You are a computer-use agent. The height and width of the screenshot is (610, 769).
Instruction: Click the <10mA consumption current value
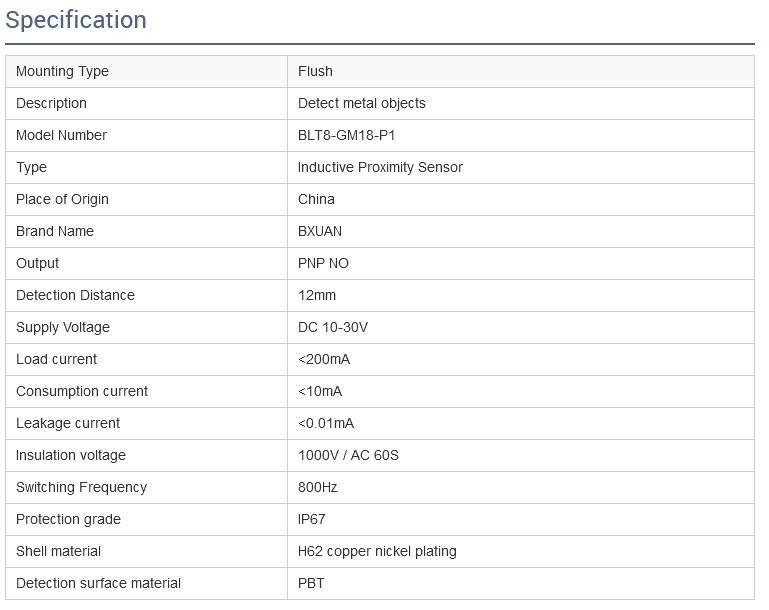point(320,391)
